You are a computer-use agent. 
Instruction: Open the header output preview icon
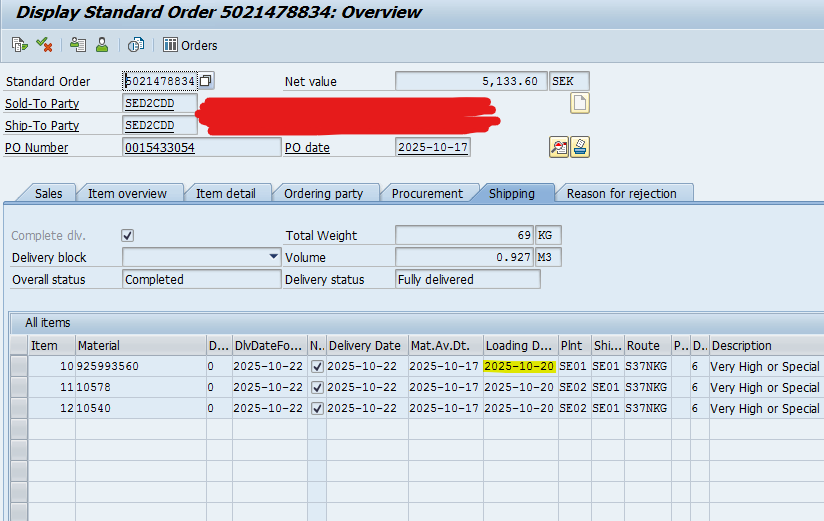78,45
